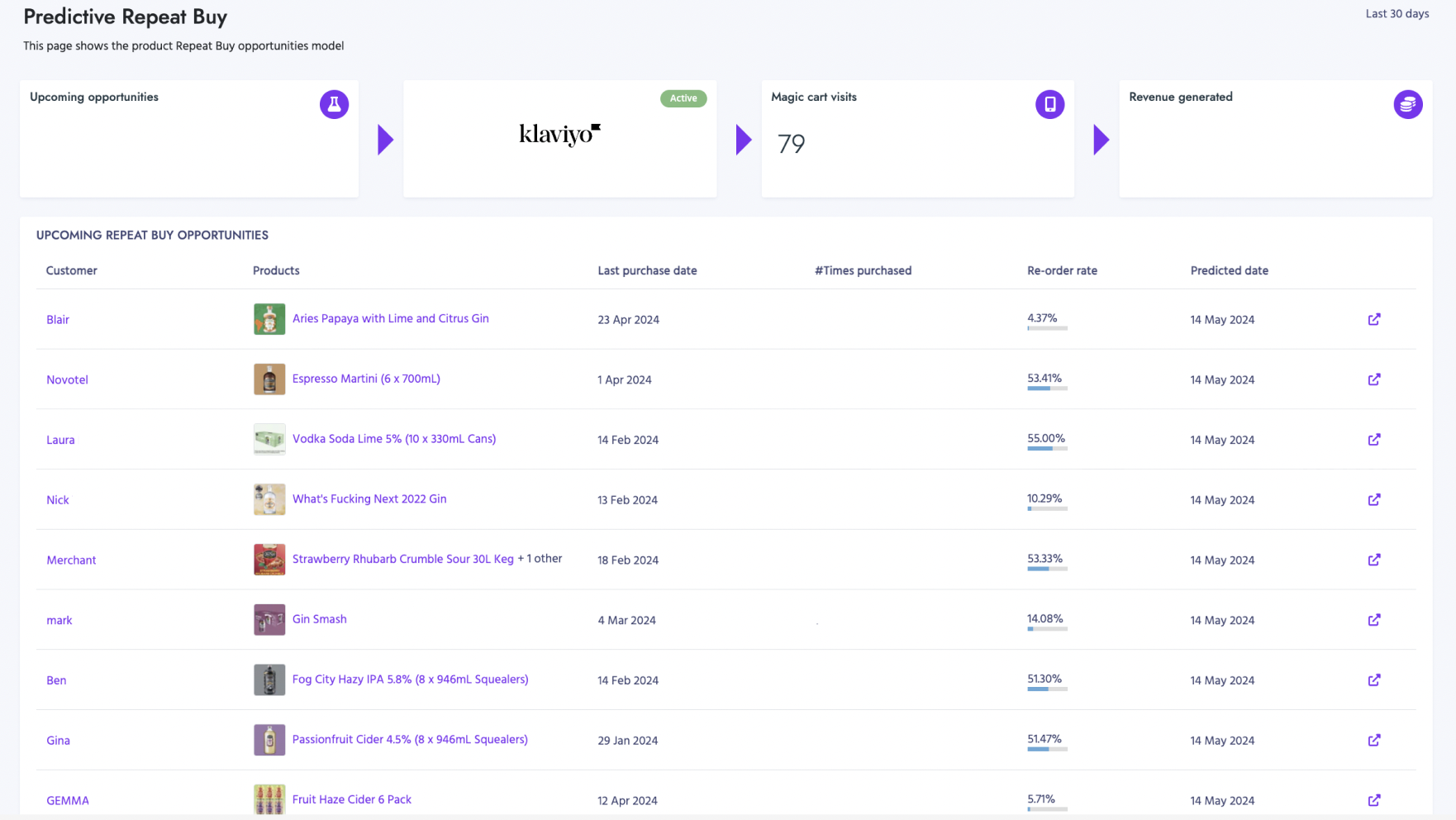Click the mobile icon in Magic cart visits card
This screenshot has height=820, width=1456.
1049,104
